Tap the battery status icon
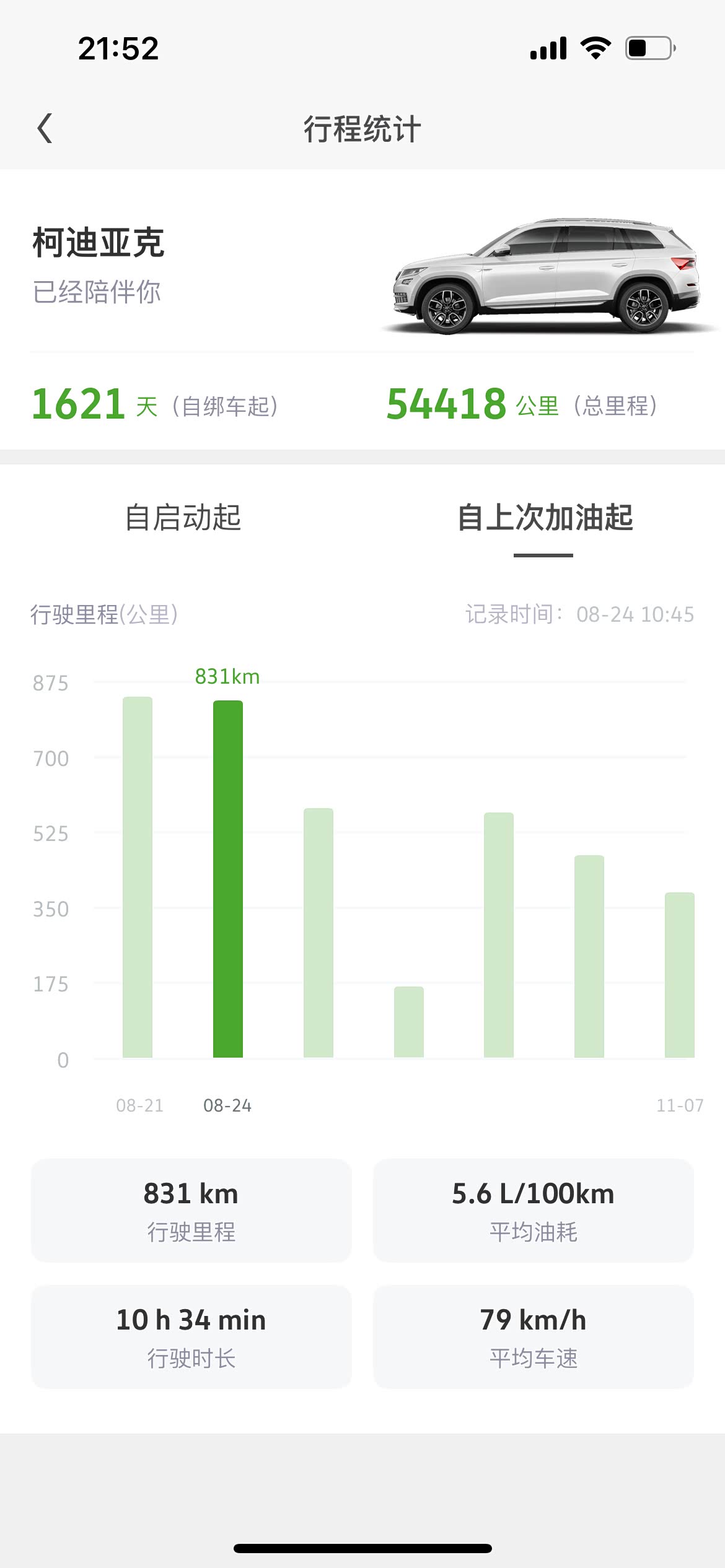 [x=651, y=48]
